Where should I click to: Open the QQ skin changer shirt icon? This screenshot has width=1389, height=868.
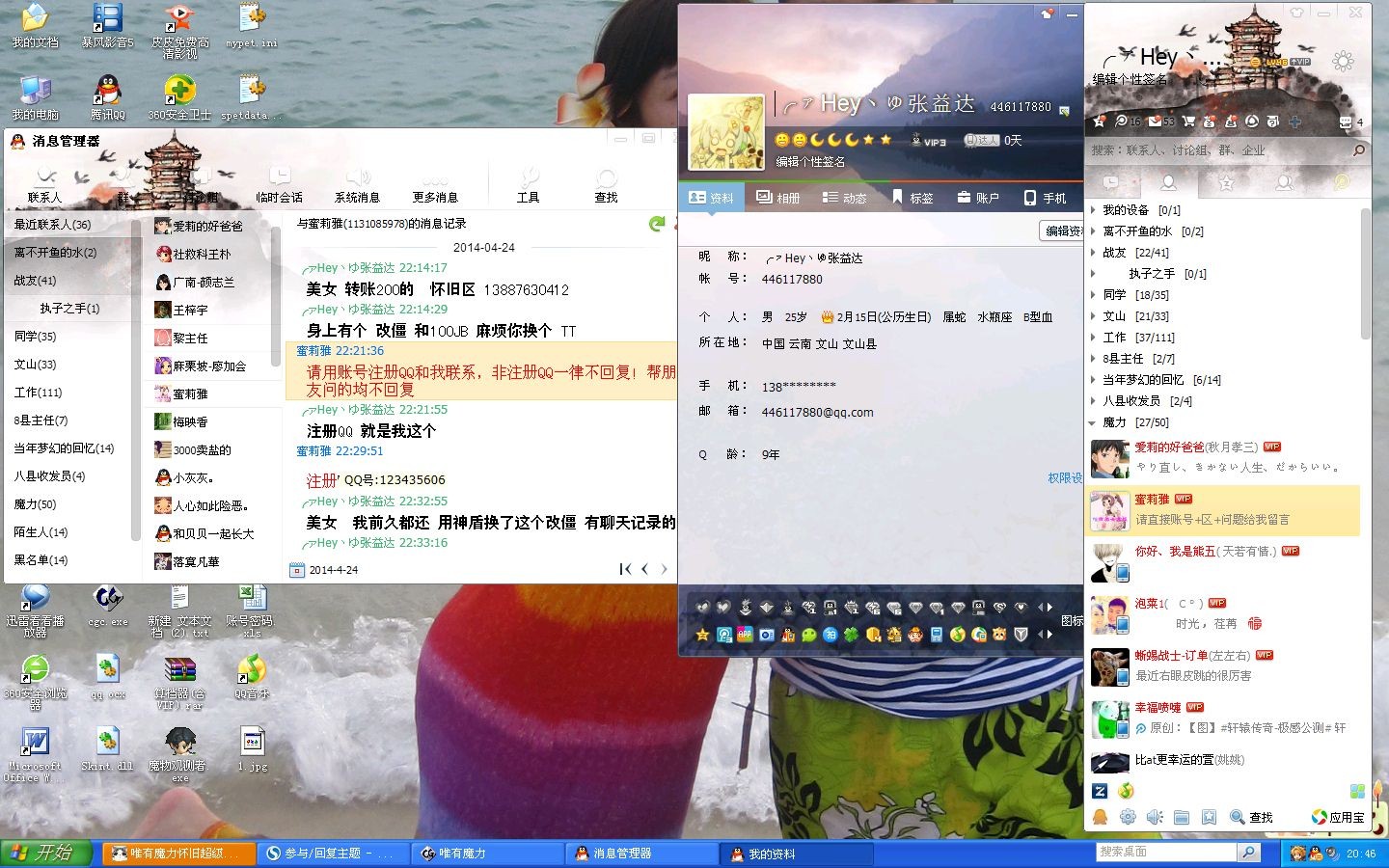coord(1296,13)
